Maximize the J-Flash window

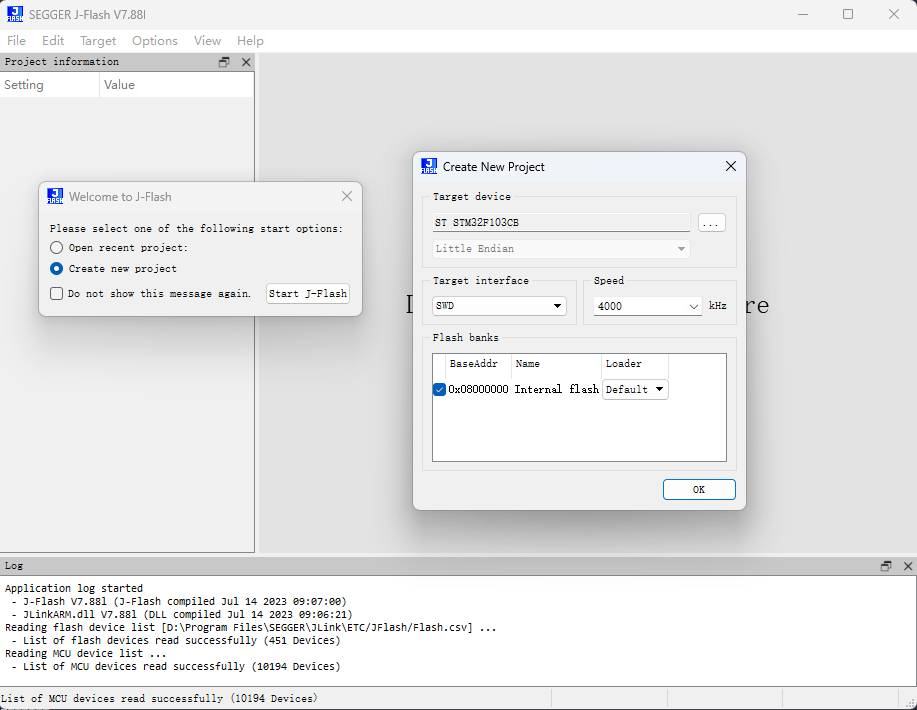[848, 15]
